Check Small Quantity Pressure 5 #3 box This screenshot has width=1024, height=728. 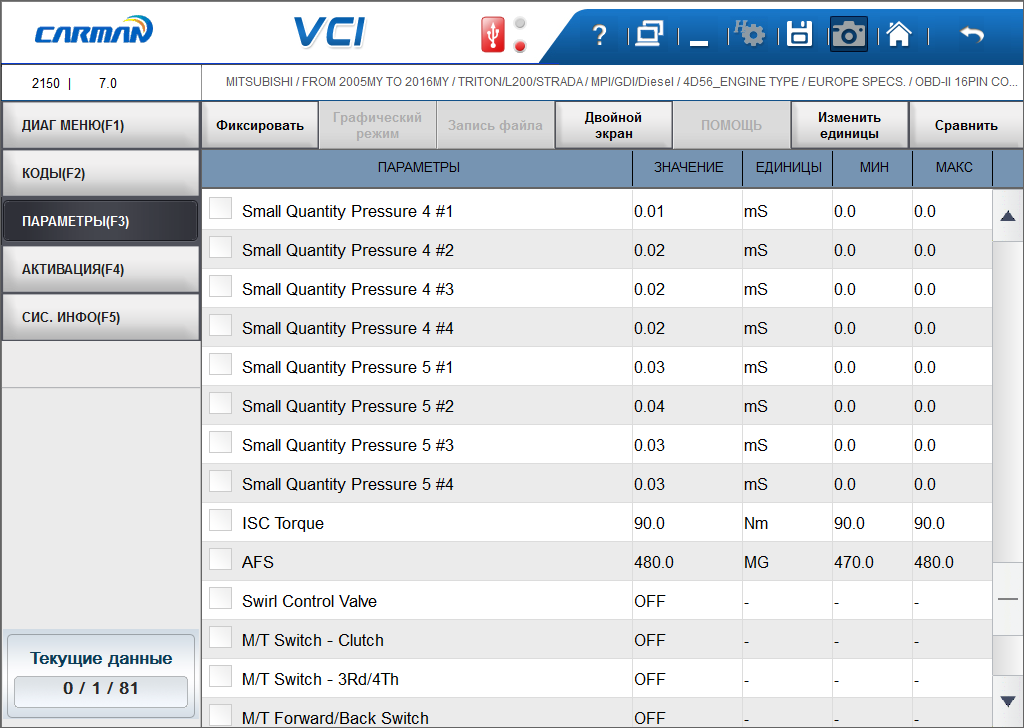pyautogui.click(x=220, y=443)
